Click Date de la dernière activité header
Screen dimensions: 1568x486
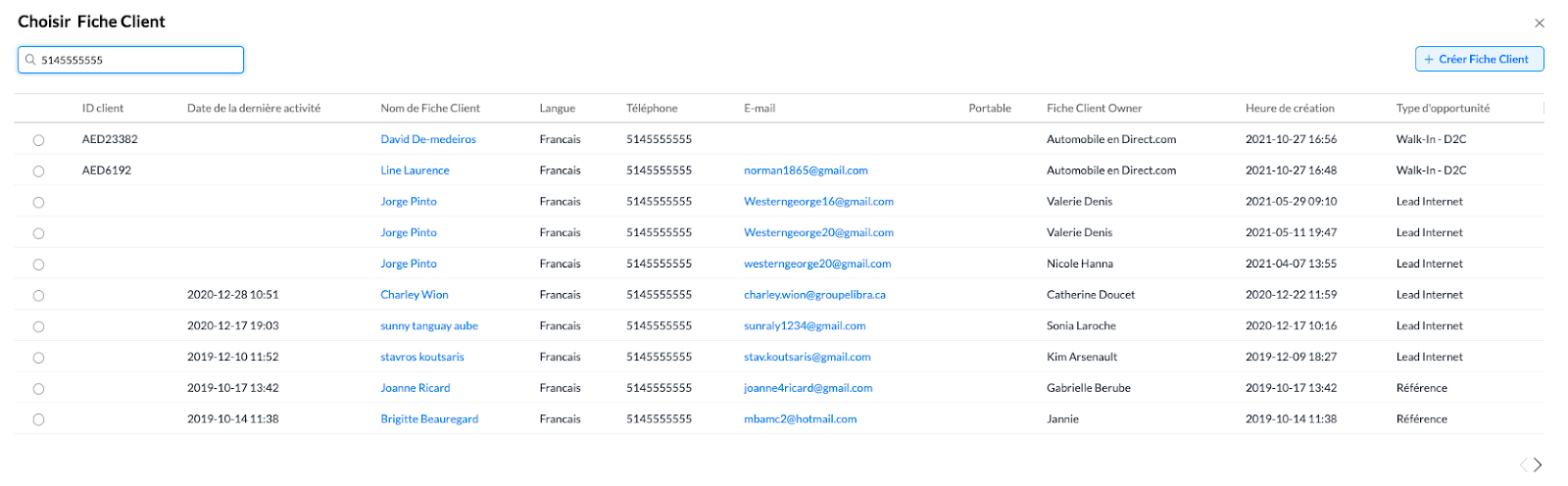click(254, 109)
